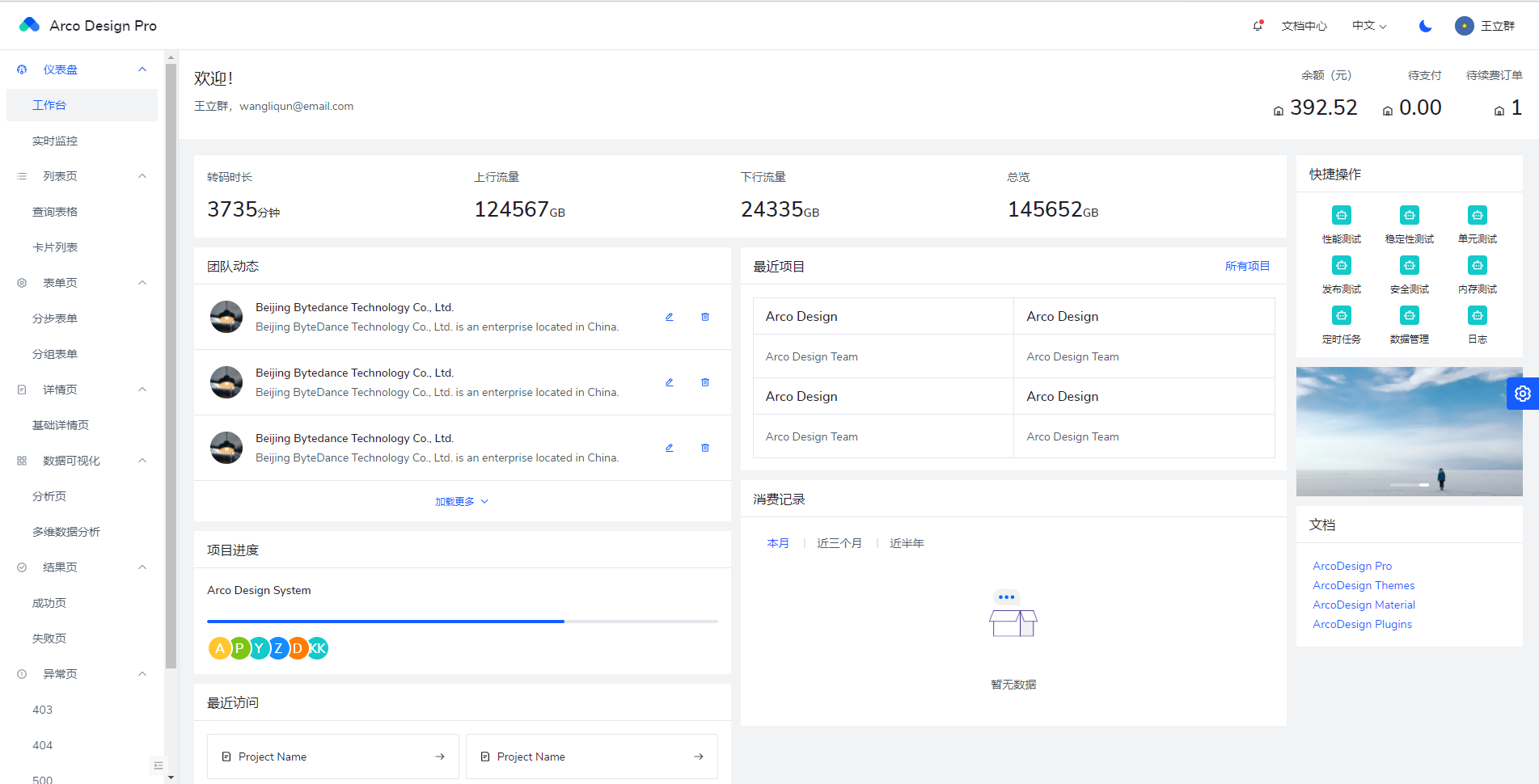Select 工作台 in the sidebar
This screenshot has width=1539, height=784.
pos(82,105)
